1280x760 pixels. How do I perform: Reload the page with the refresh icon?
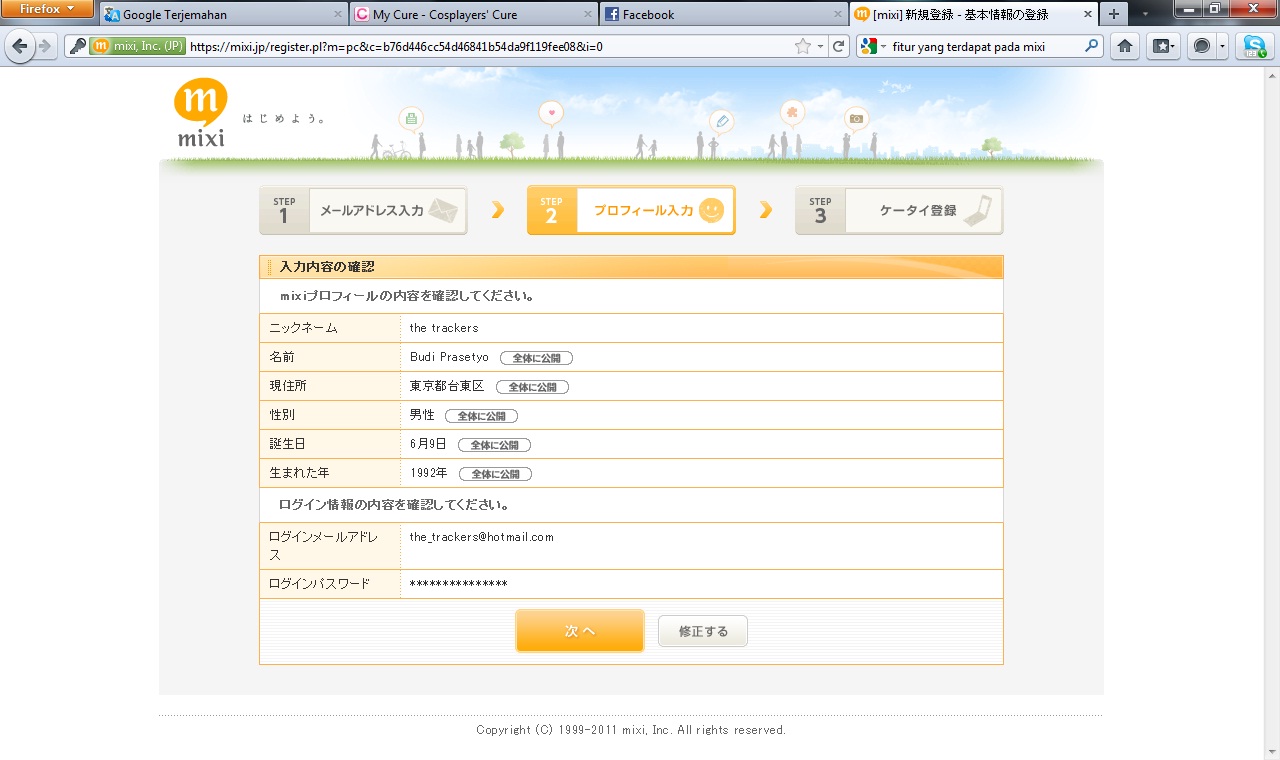click(840, 46)
